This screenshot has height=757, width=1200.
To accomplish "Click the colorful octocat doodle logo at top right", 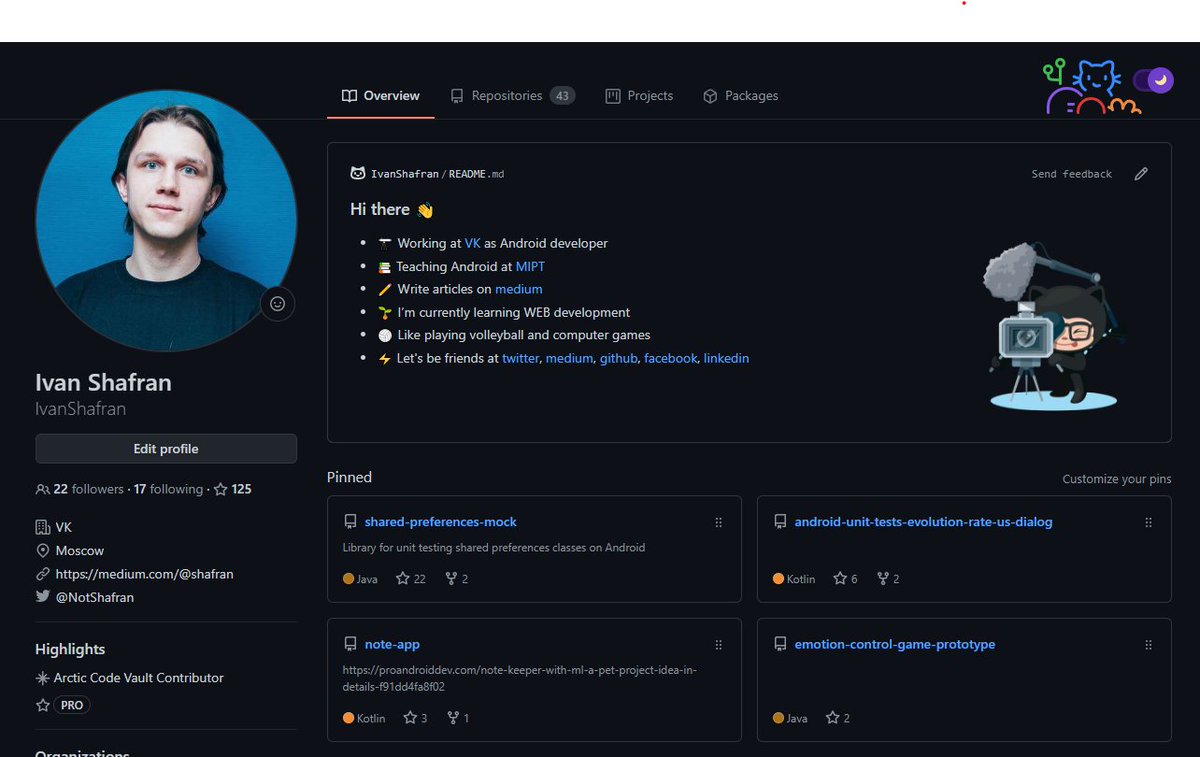I will click(1092, 87).
